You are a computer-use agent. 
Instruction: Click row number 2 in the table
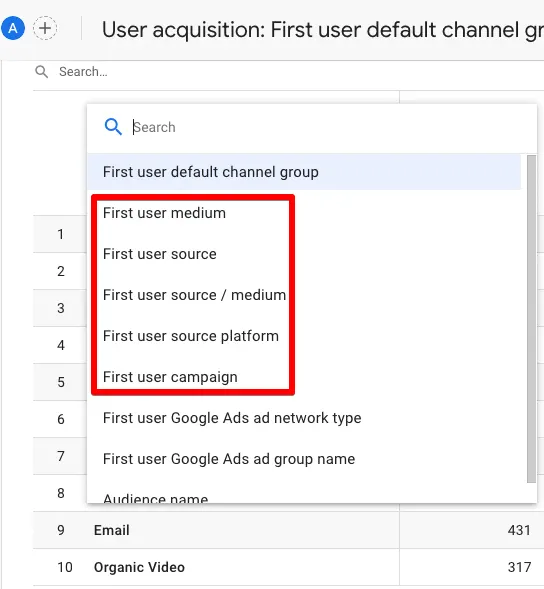point(61,271)
